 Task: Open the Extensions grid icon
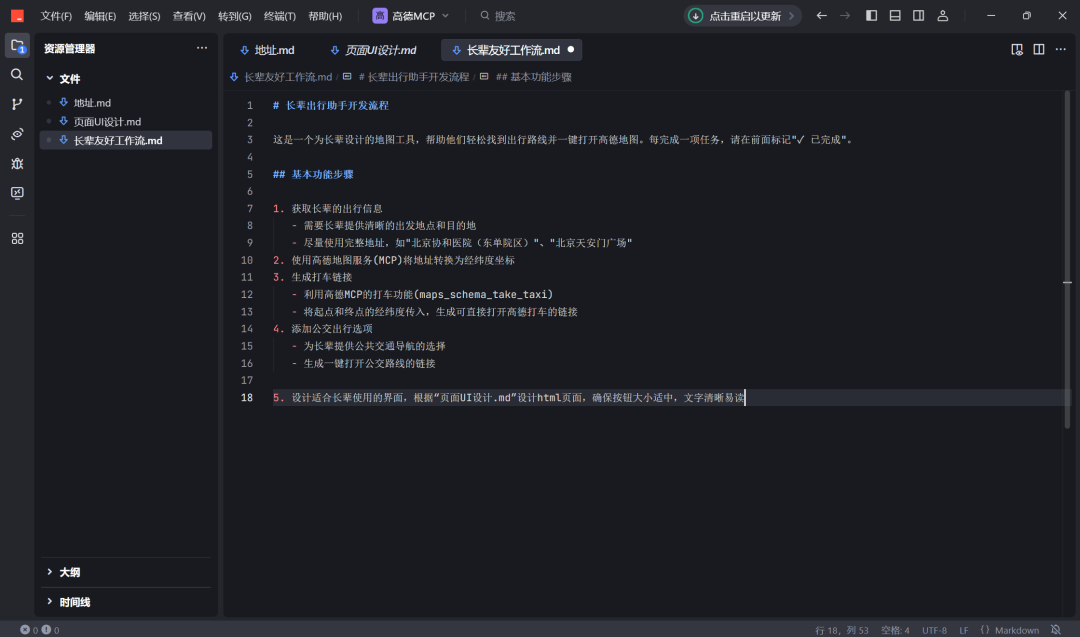(x=17, y=238)
